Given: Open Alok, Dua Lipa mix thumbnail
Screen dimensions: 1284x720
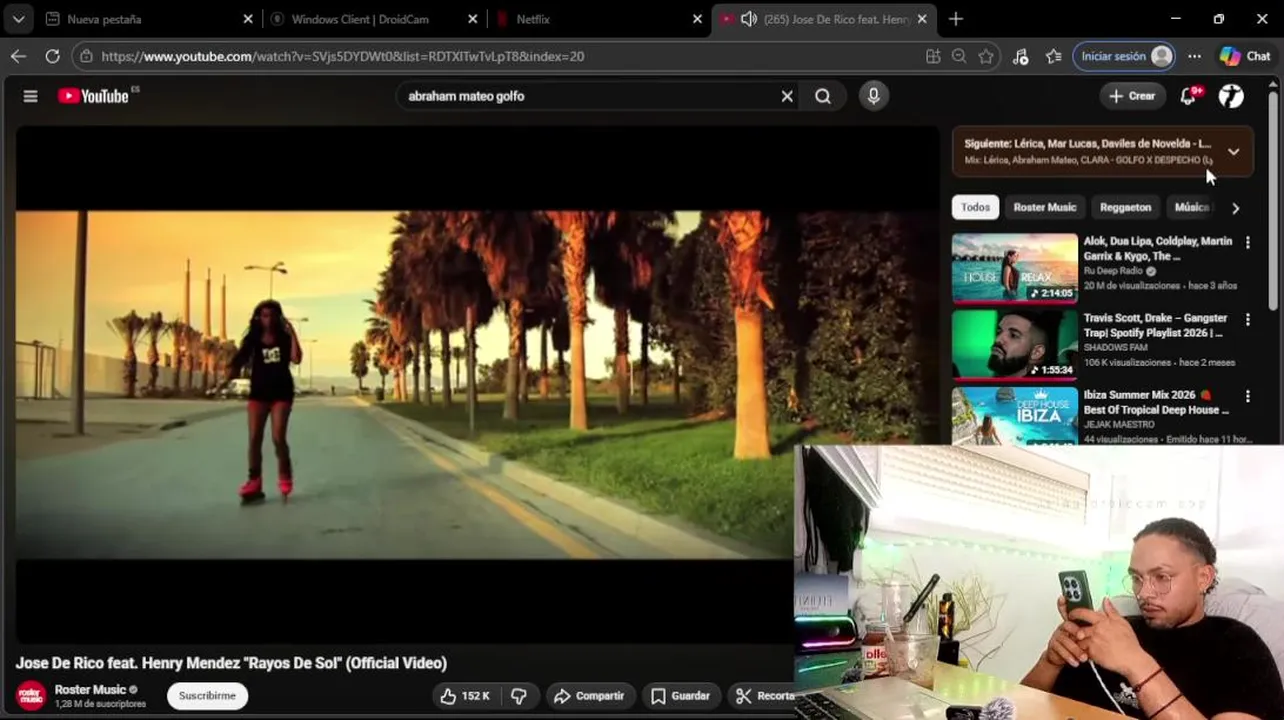Looking at the screenshot, I should (1015, 268).
